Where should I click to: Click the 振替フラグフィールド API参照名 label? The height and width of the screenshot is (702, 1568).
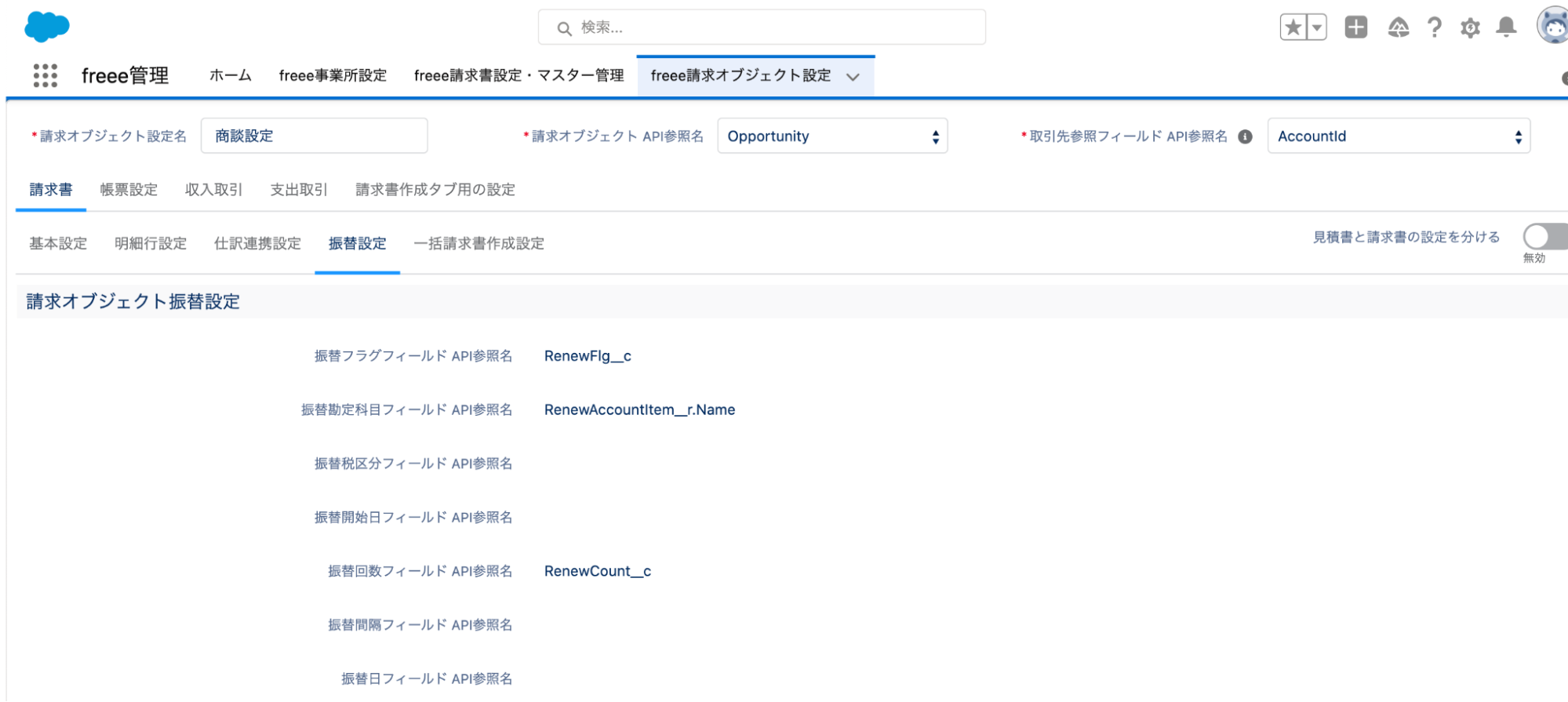pyautogui.click(x=413, y=355)
